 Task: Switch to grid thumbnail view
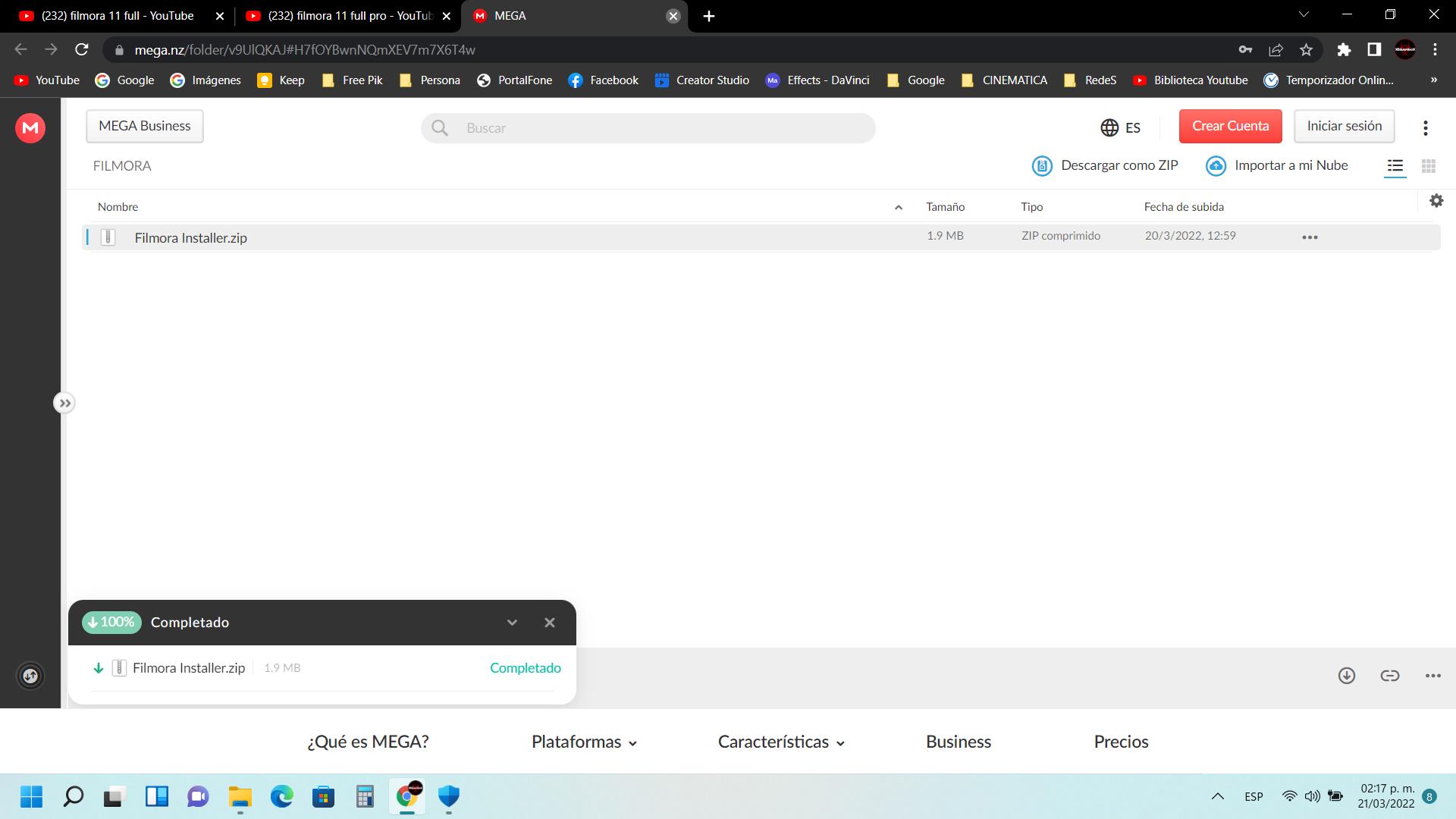point(1429,166)
